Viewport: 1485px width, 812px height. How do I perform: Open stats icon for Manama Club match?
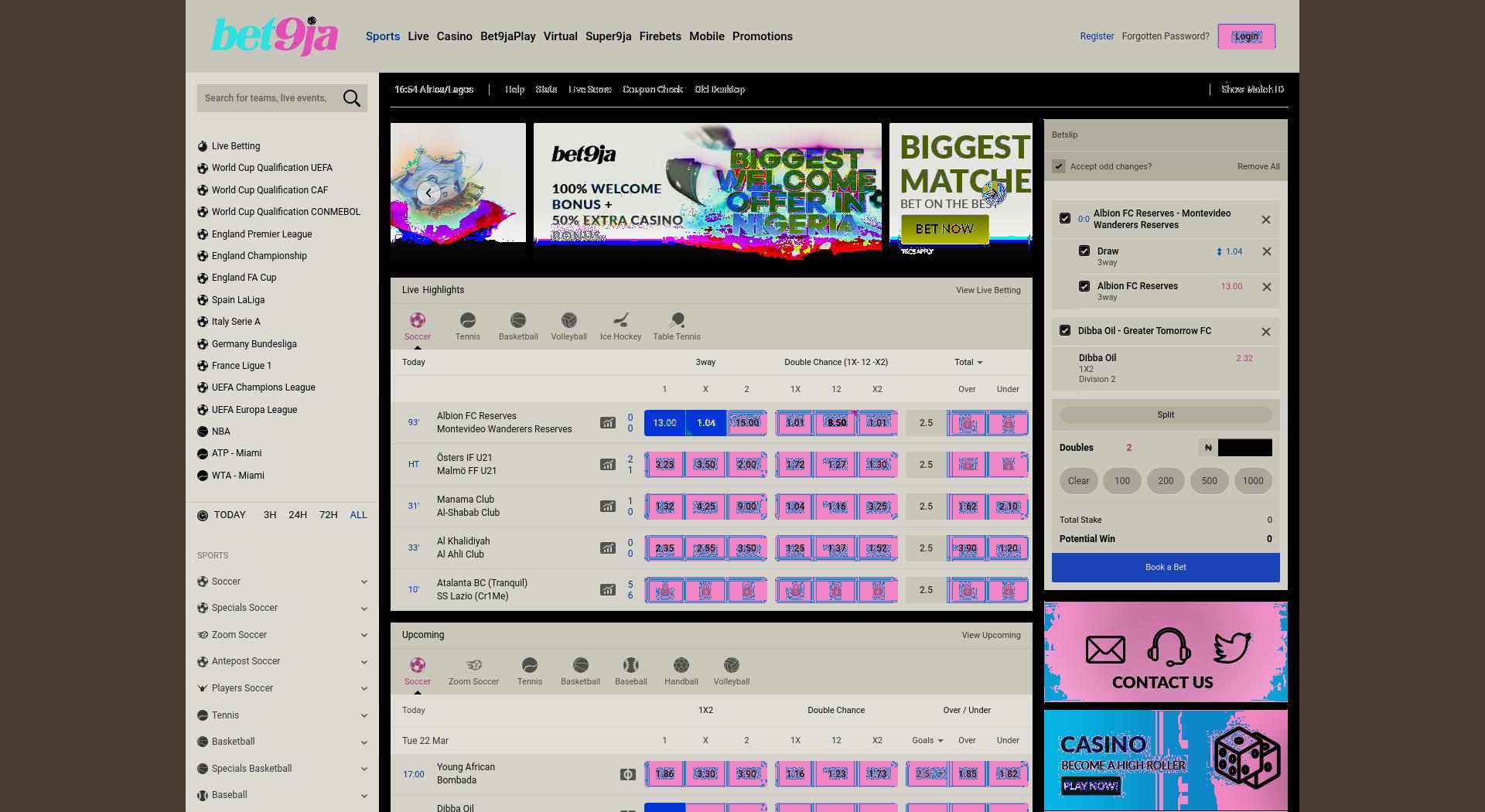608,507
